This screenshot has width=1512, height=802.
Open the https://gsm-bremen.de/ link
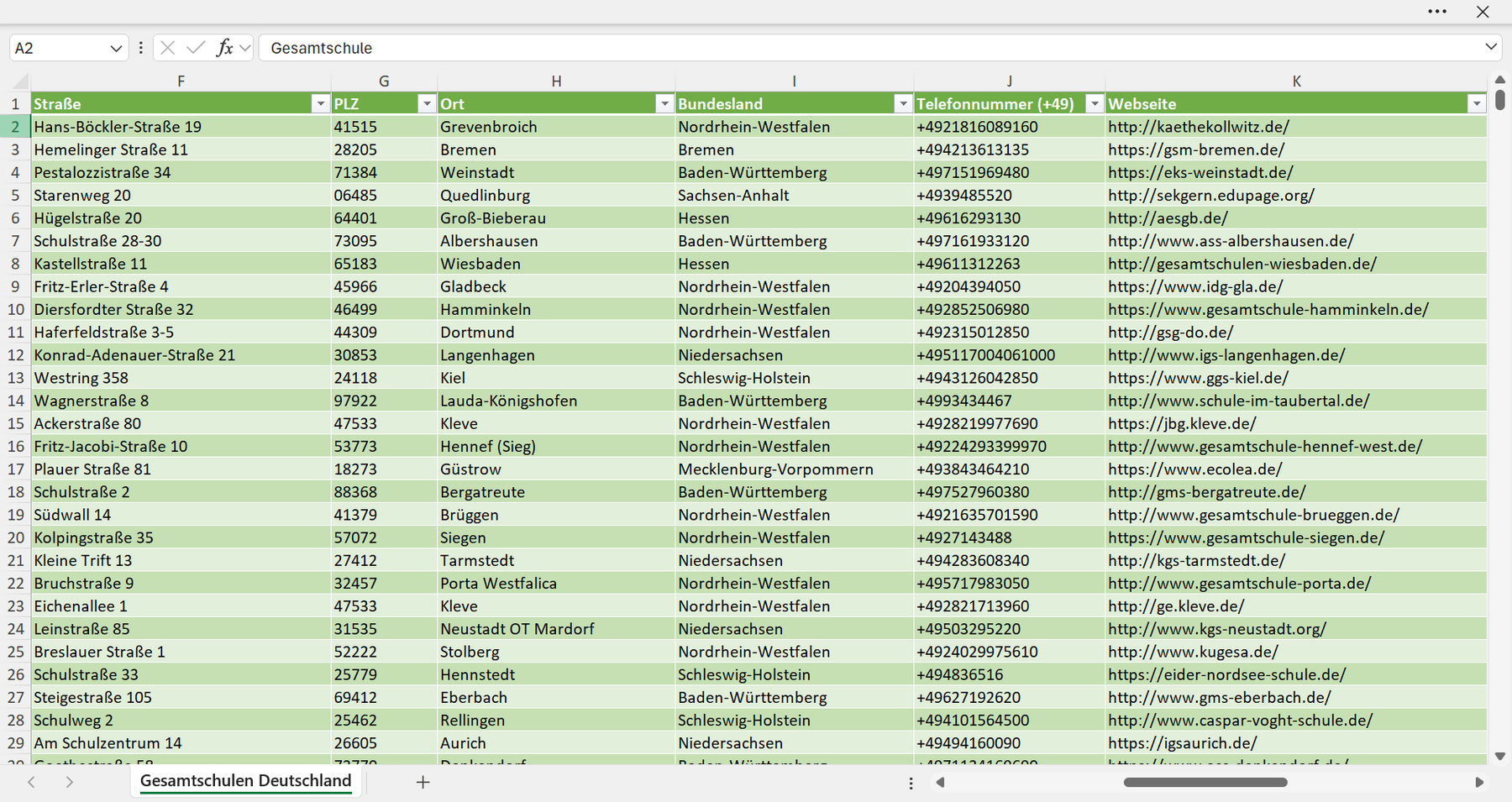1196,149
